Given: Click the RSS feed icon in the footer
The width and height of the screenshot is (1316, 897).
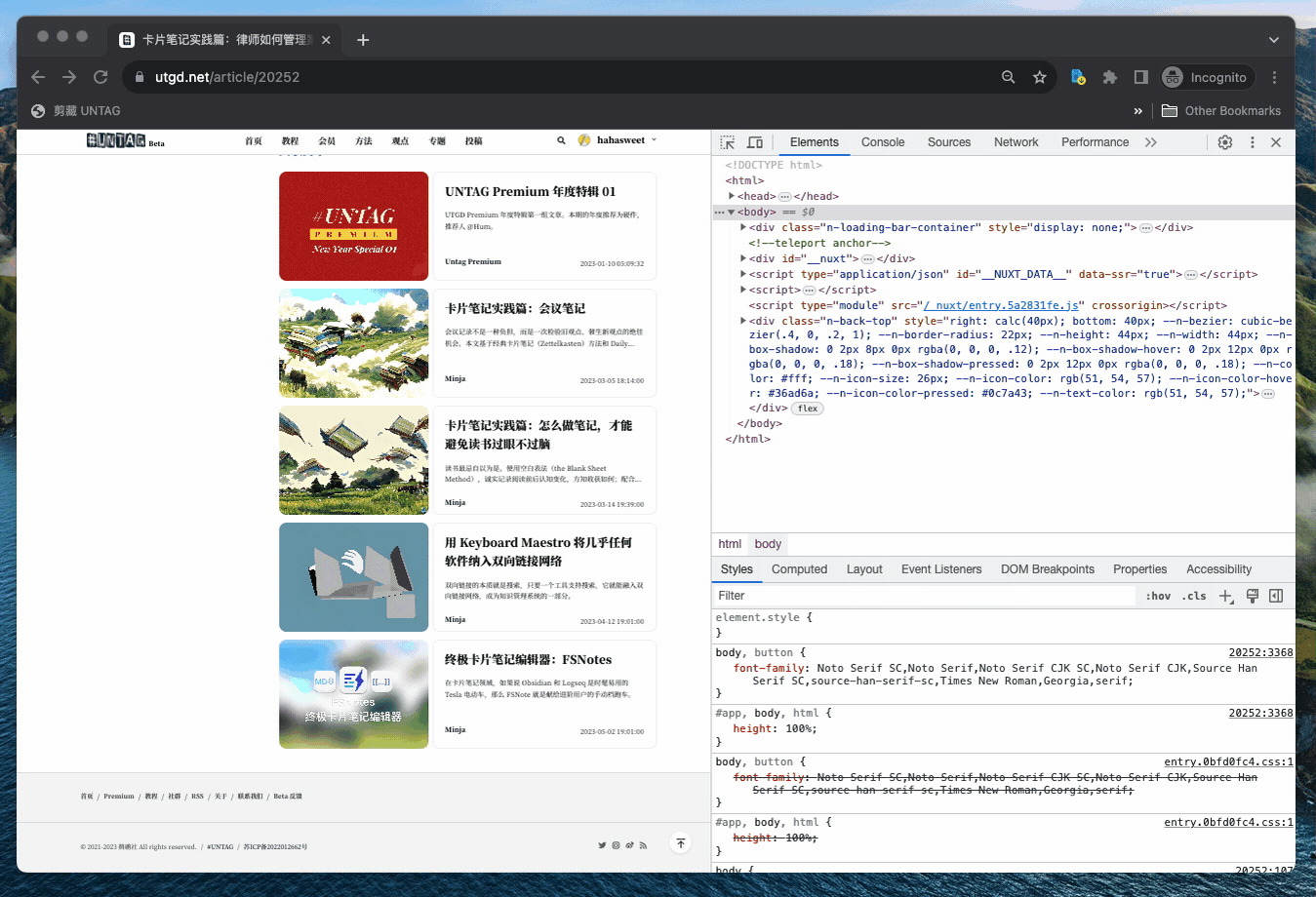Looking at the screenshot, I should click(x=643, y=845).
